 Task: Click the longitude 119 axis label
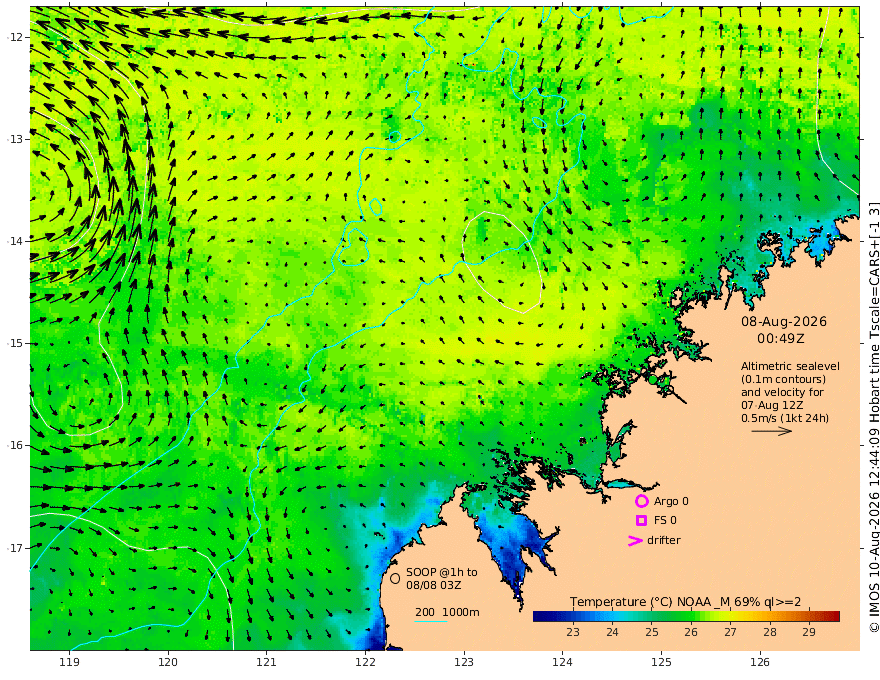pyautogui.click(x=69, y=663)
